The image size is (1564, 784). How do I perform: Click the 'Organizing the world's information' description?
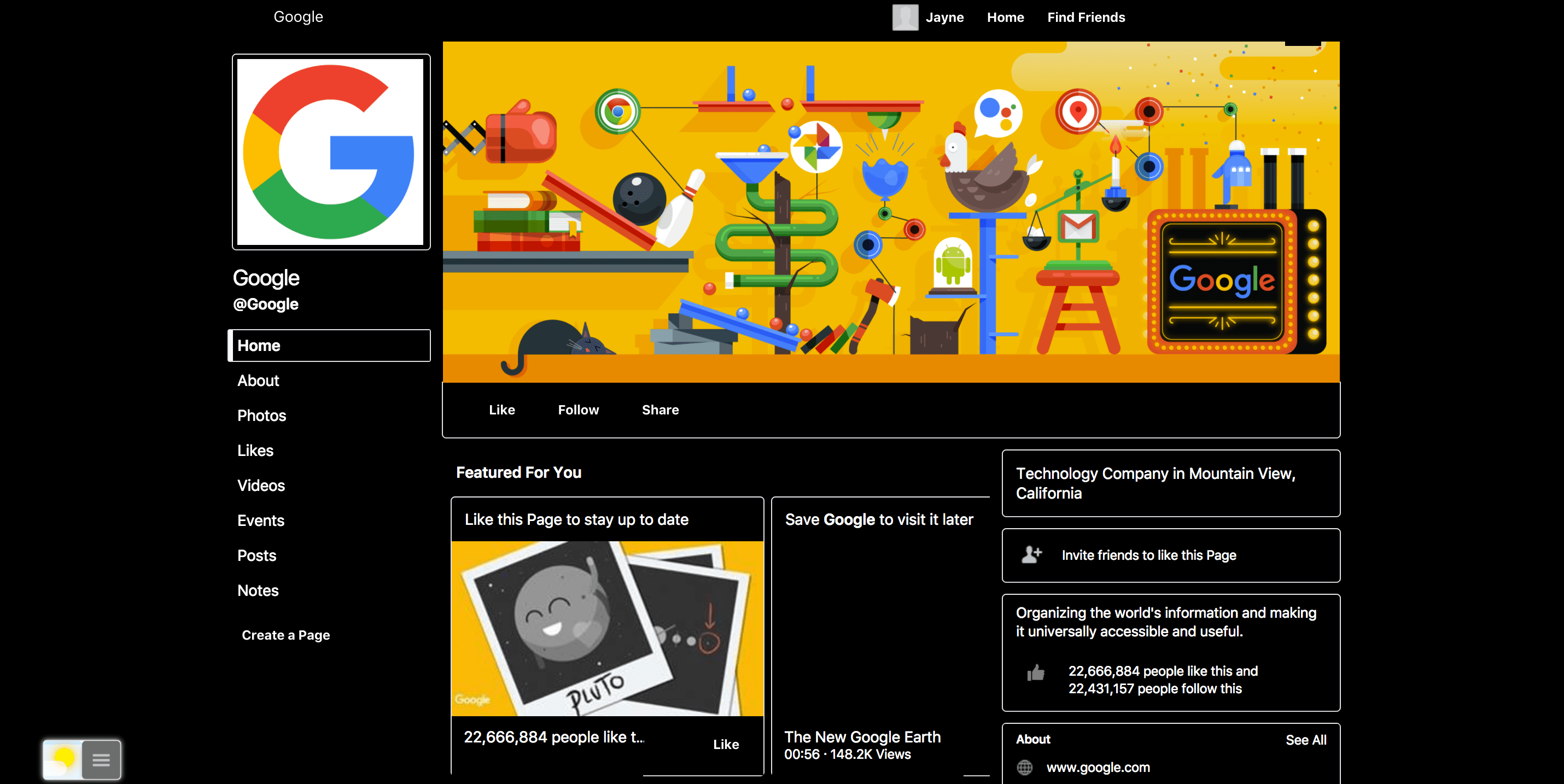point(1166,622)
